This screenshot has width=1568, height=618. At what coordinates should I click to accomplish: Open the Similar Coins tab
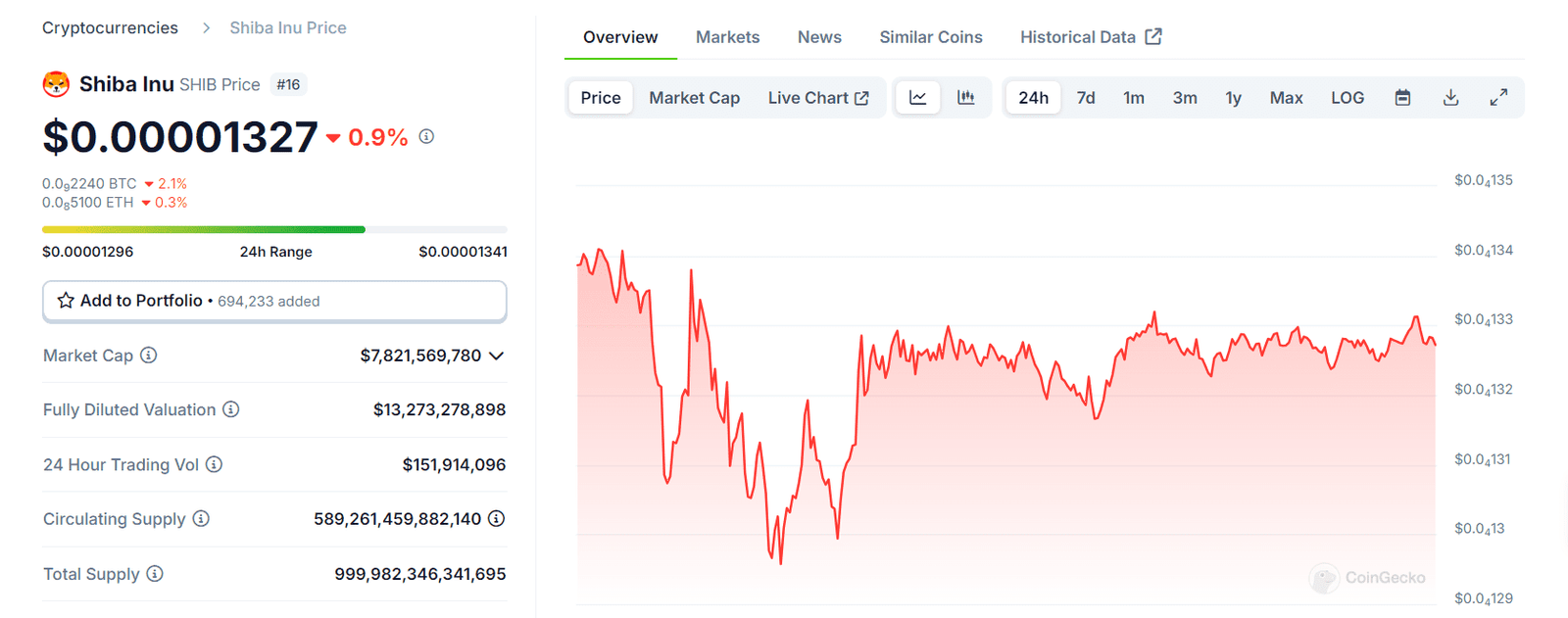pyautogui.click(x=931, y=37)
